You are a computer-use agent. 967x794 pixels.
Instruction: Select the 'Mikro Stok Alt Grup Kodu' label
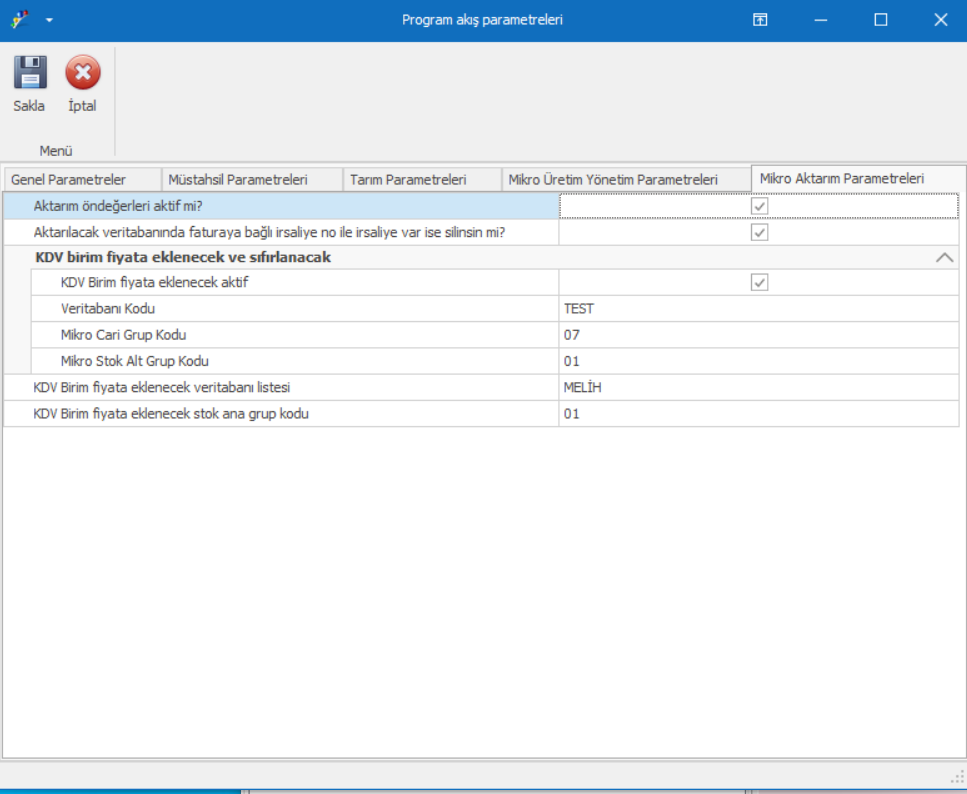click(x=134, y=361)
